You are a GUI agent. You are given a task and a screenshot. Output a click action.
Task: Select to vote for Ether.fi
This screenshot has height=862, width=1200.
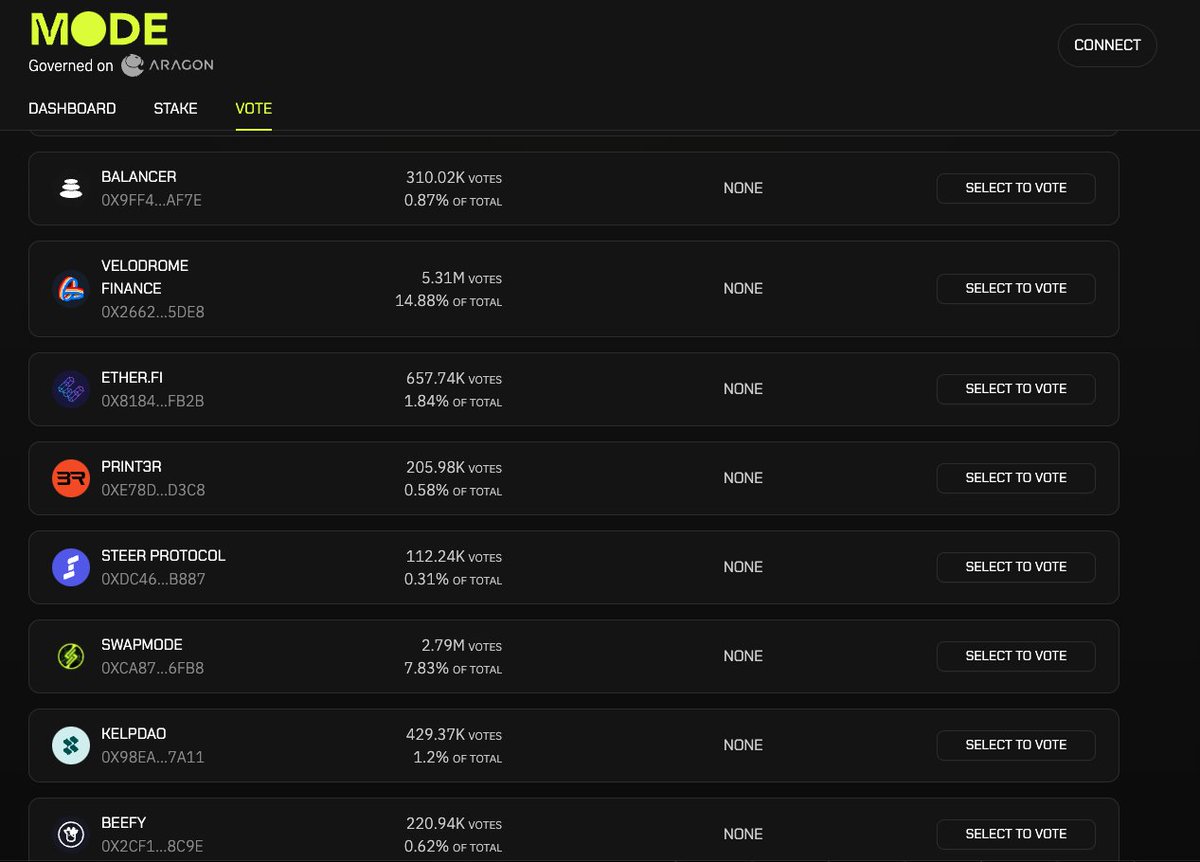(1016, 389)
